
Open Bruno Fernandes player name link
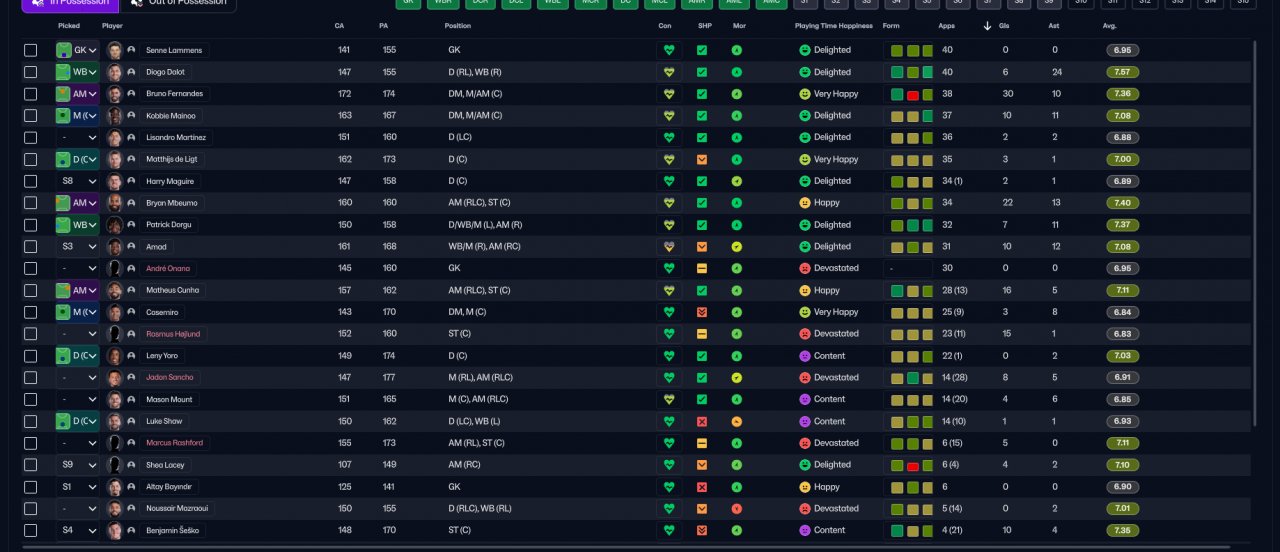click(x=174, y=94)
